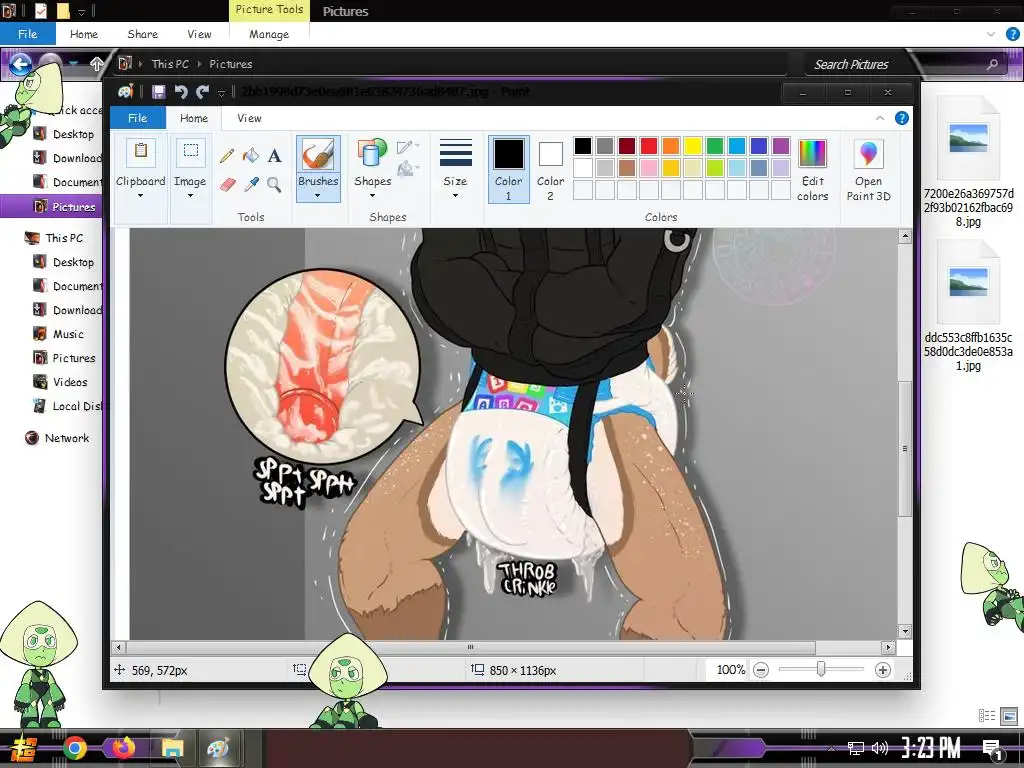The width and height of the screenshot is (1024, 768).
Task: Open the Manage tab under Picture Tools
Action: click(x=268, y=35)
